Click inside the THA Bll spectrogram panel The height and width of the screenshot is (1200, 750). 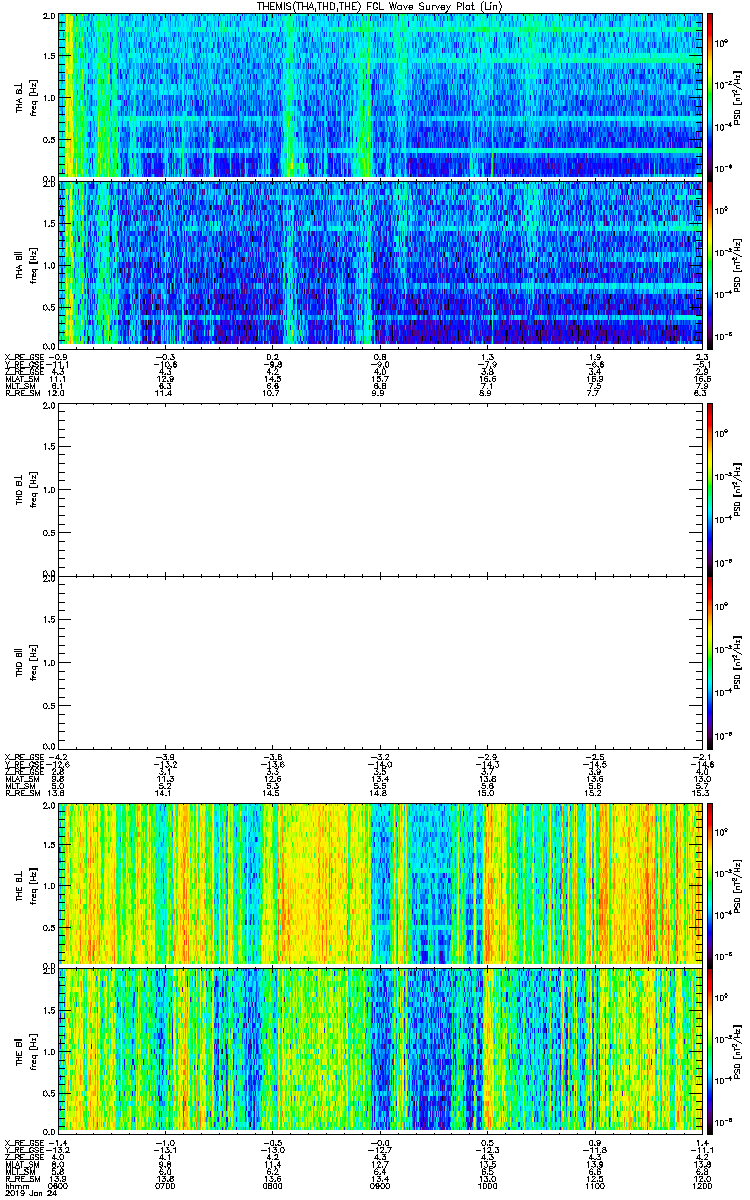(x=381, y=263)
